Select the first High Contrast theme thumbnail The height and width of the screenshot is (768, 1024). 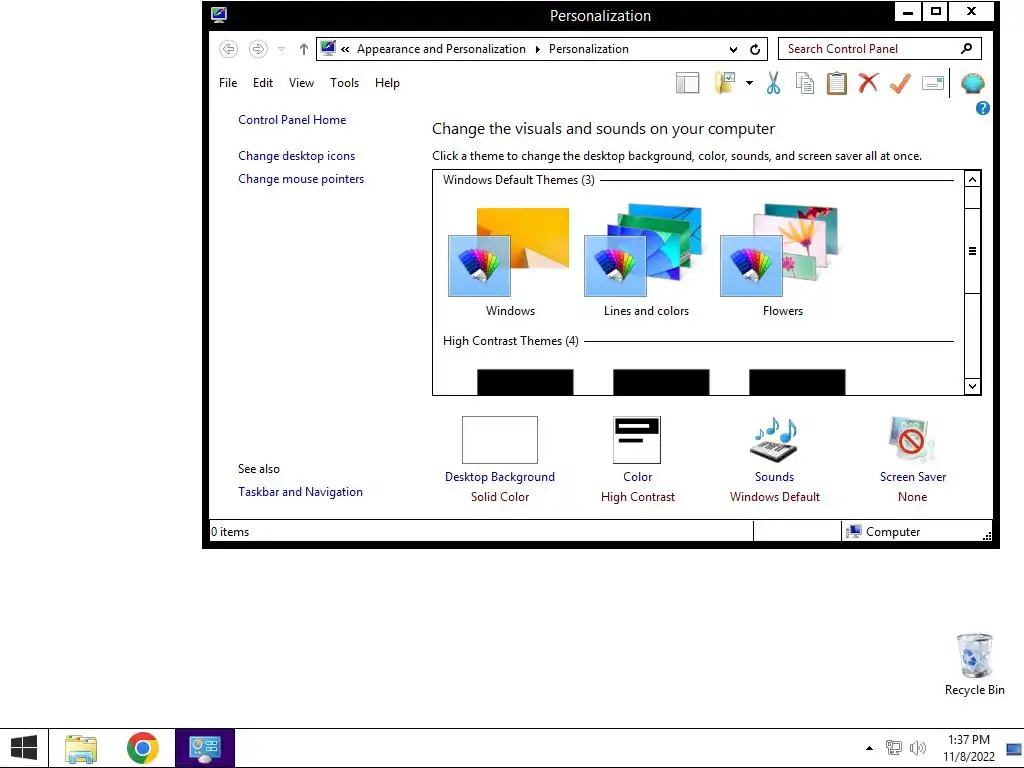525,382
